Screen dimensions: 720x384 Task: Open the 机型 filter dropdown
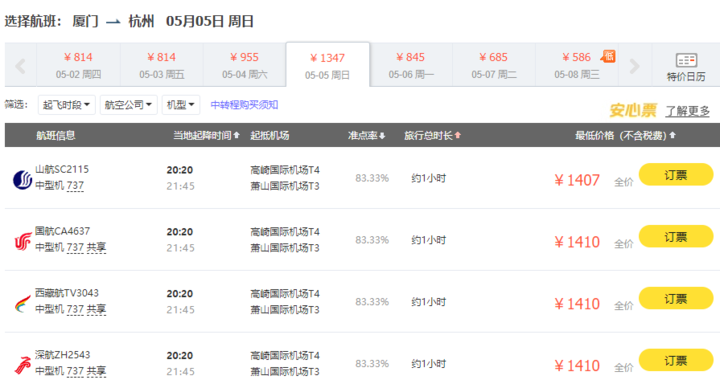click(x=180, y=105)
